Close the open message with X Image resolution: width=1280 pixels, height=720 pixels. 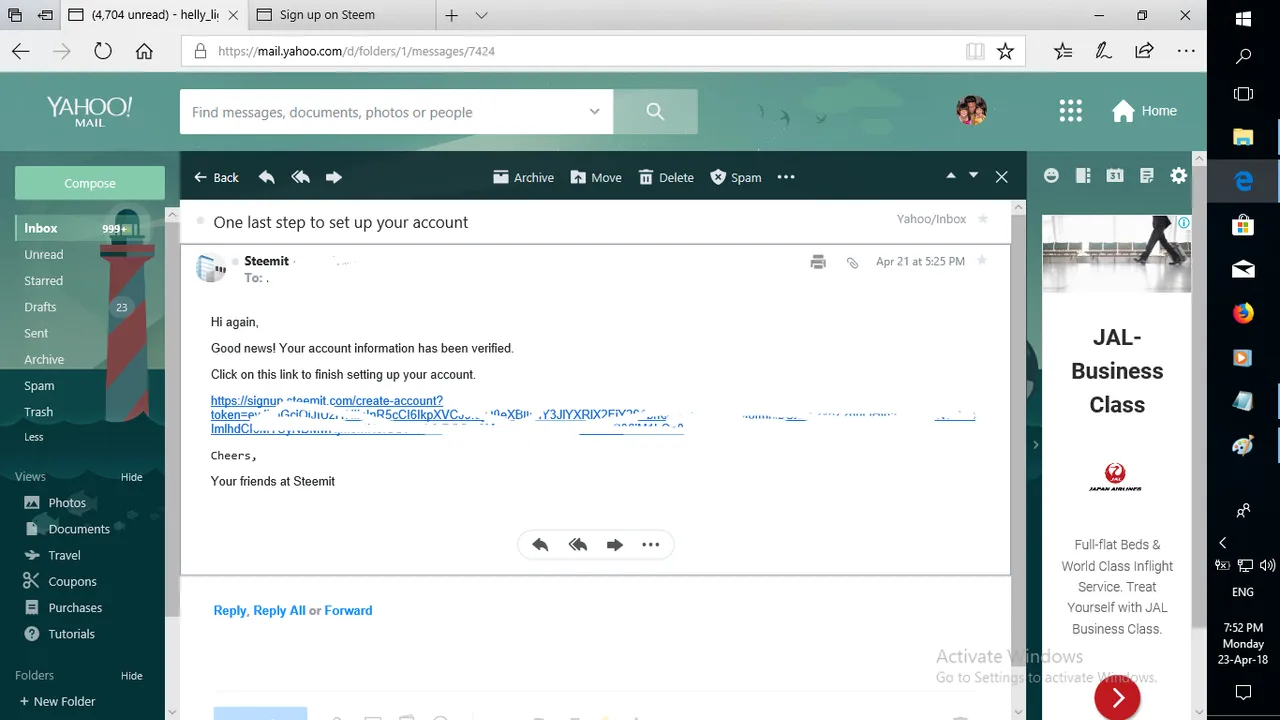(x=1001, y=177)
